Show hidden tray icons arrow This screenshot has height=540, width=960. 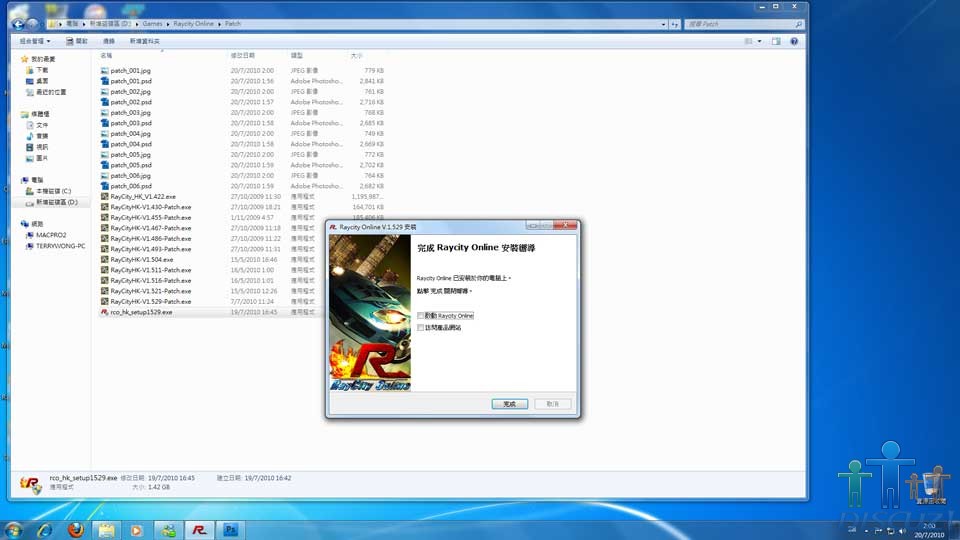point(866,531)
